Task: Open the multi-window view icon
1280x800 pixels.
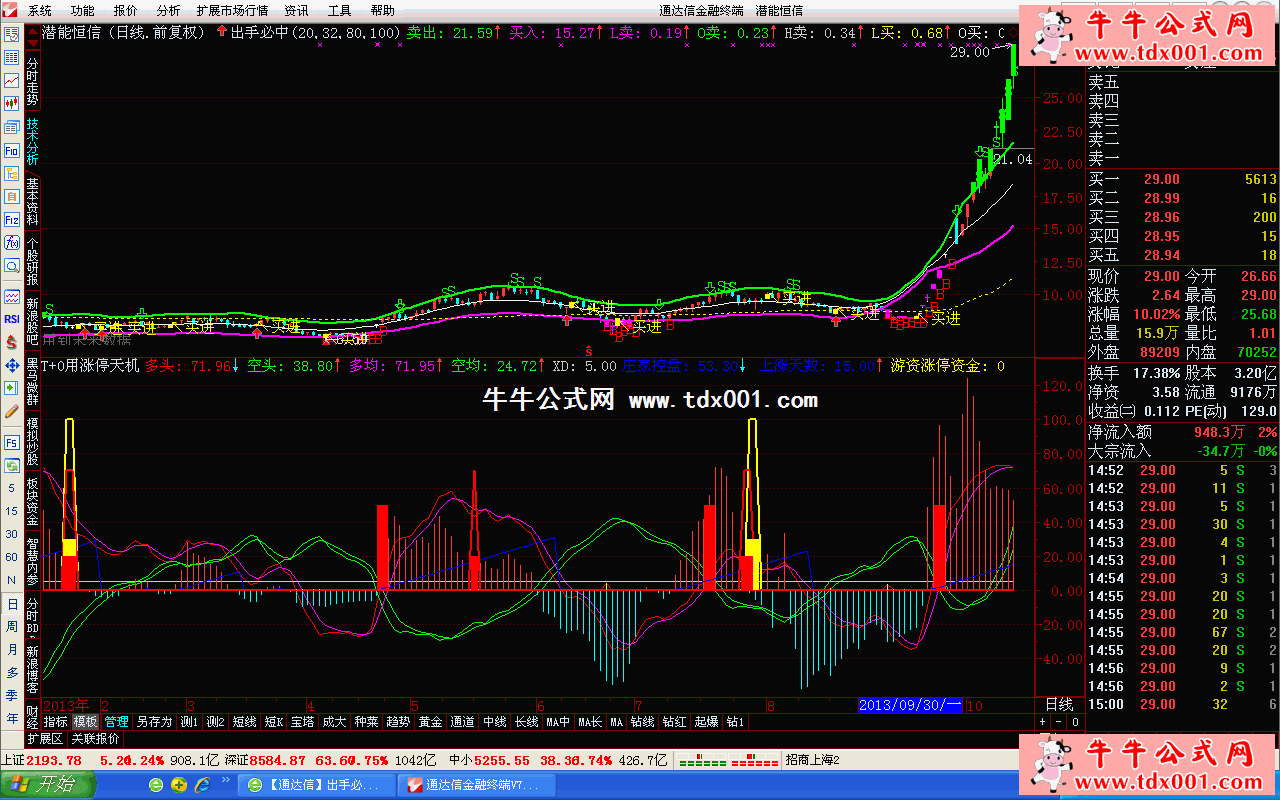Action: coord(12,127)
